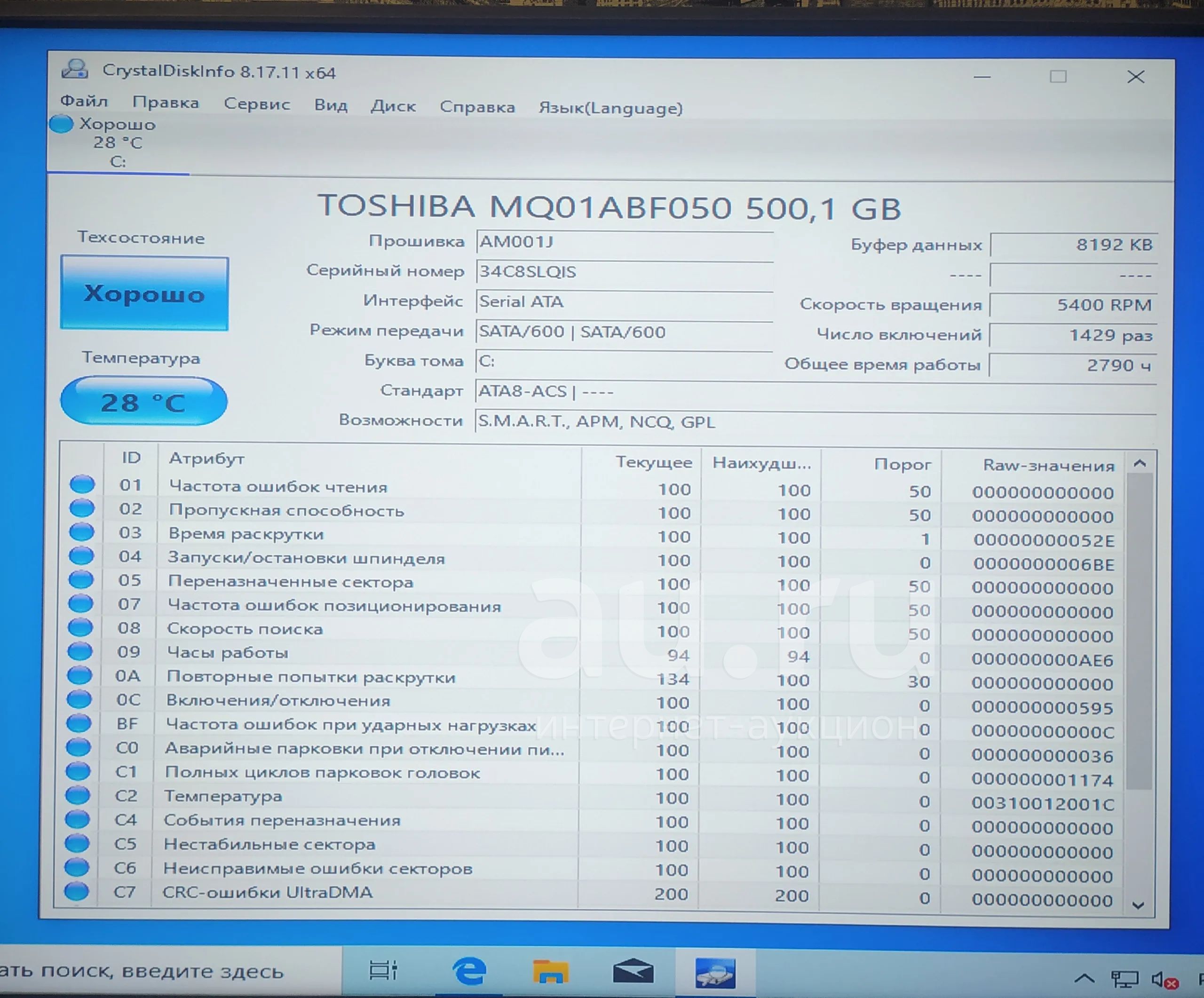This screenshot has height=998, width=1204.
Task: Click the rotation speed value 5400 RPM
Action: [x=1073, y=305]
